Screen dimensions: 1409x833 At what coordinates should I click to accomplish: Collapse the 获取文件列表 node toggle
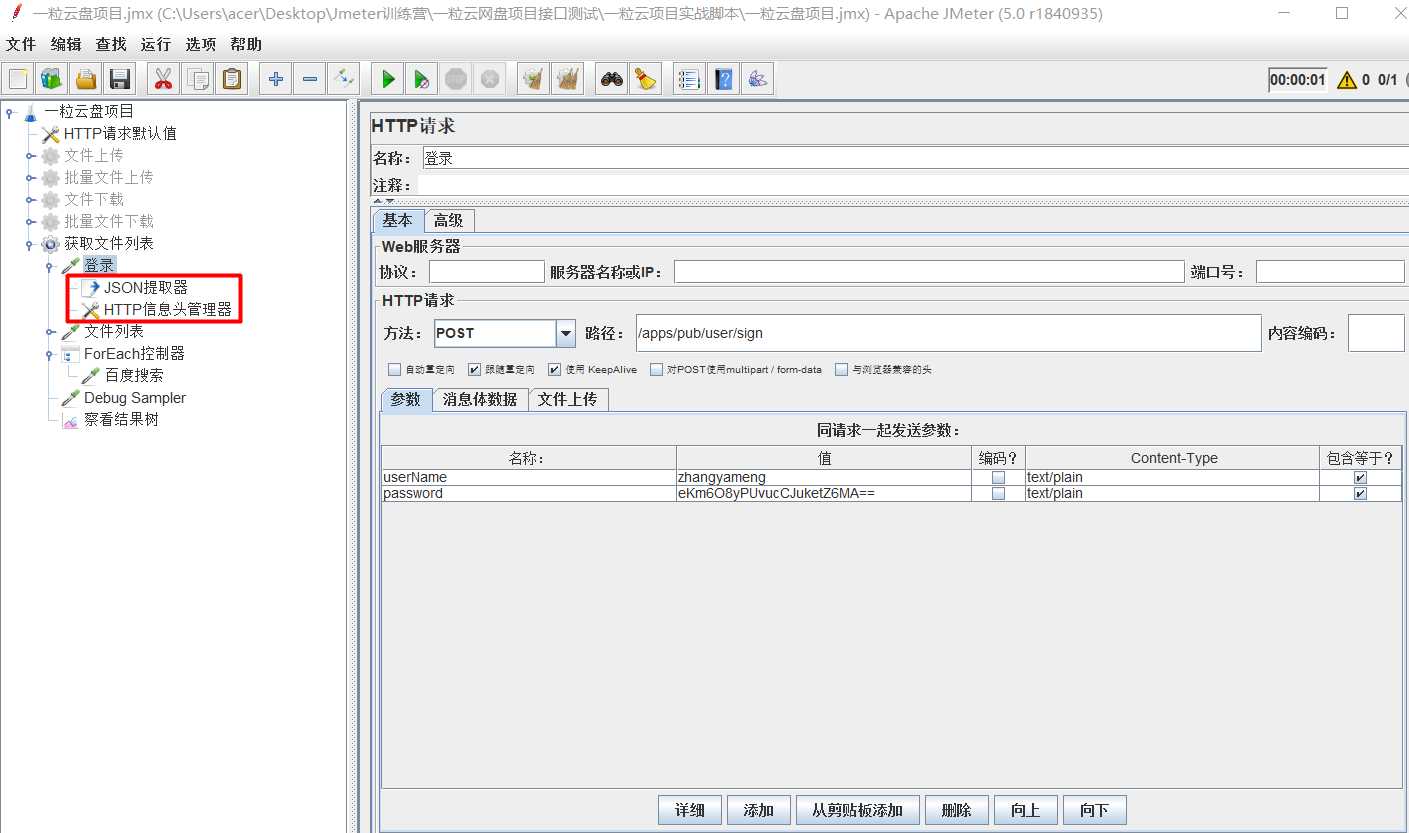pos(31,244)
